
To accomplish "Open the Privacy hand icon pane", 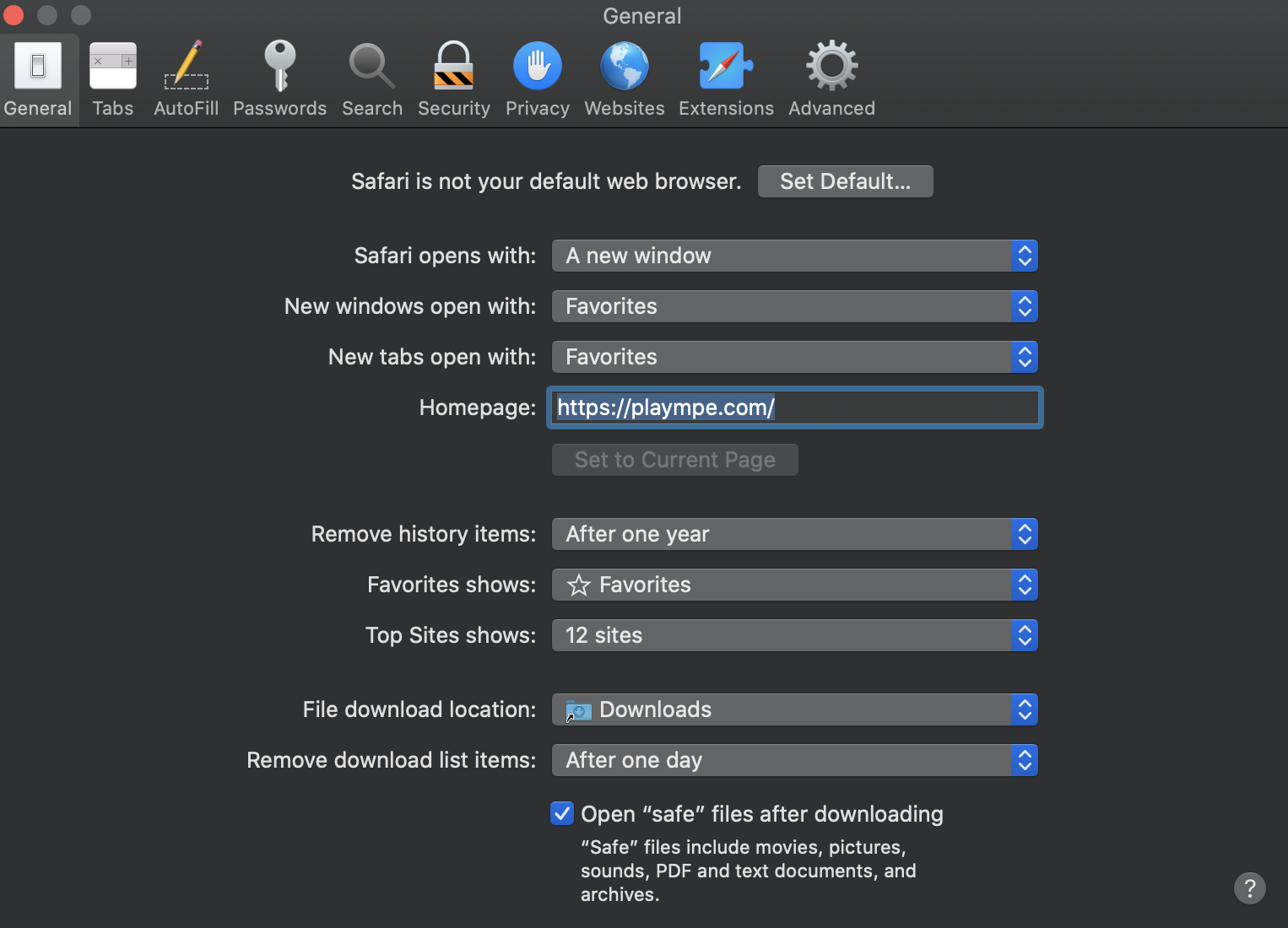I will 538,80.
